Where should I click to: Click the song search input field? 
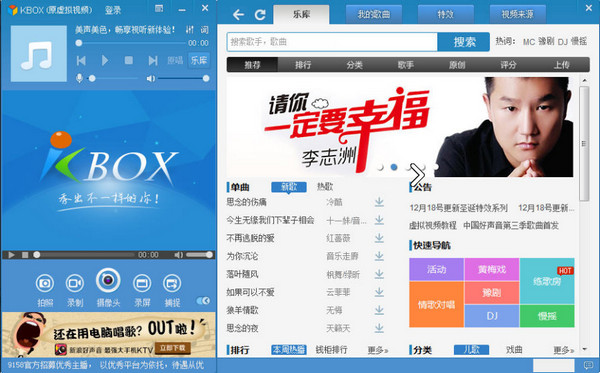[332, 42]
